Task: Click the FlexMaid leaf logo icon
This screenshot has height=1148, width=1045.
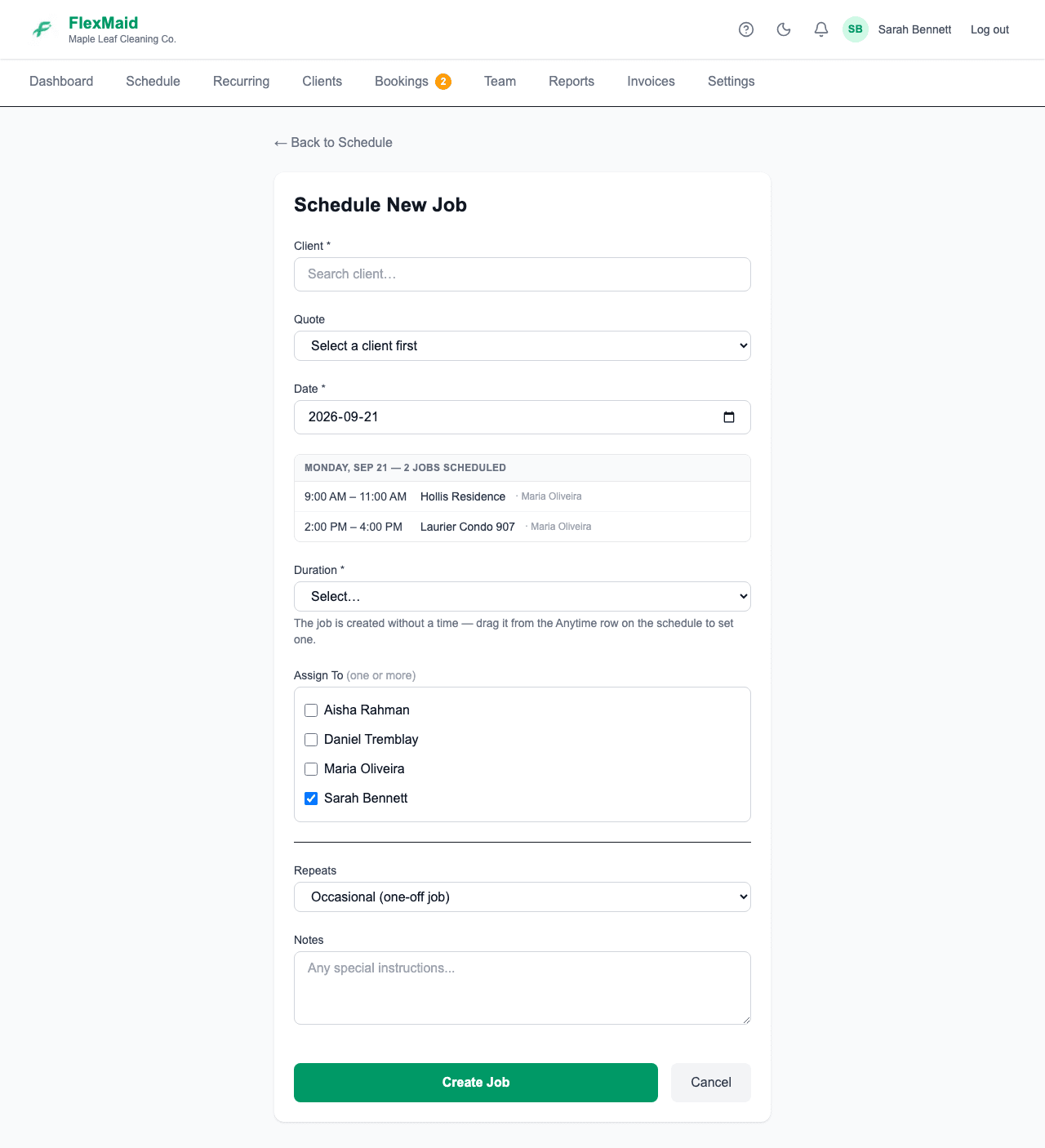Action: click(x=42, y=29)
